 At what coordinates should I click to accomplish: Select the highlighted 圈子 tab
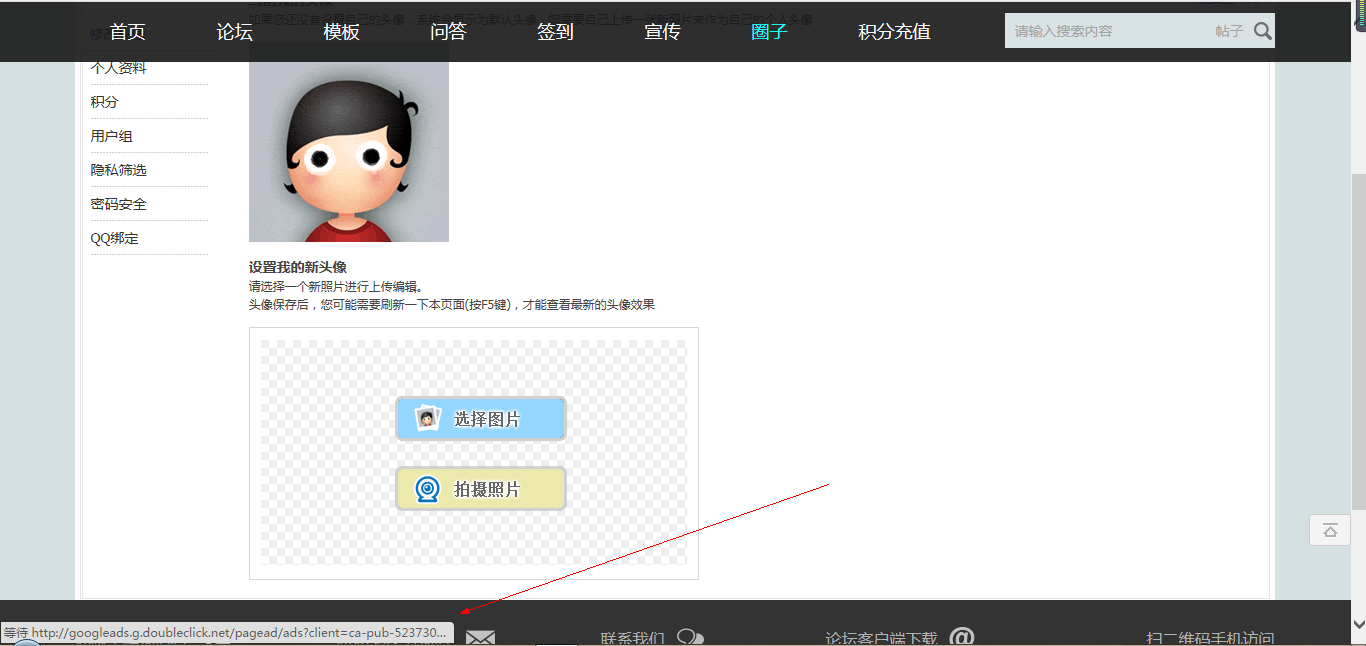768,31
